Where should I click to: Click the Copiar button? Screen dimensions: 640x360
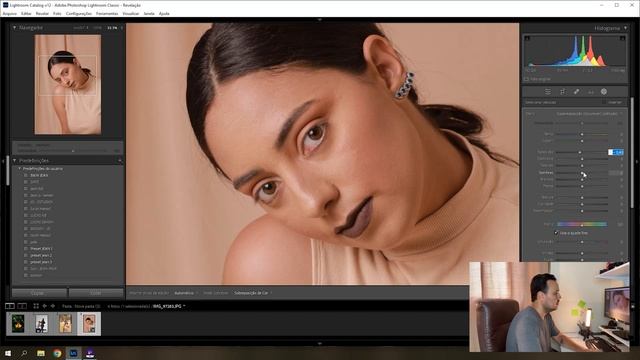click(39, 293)
